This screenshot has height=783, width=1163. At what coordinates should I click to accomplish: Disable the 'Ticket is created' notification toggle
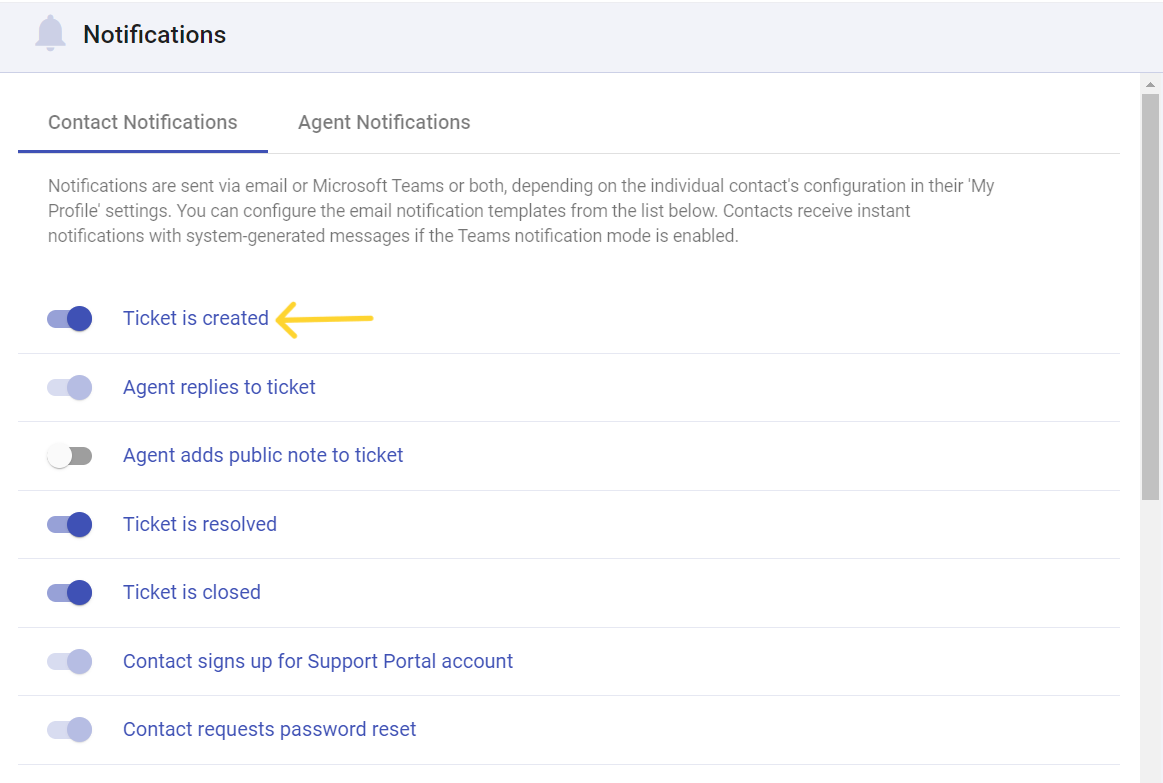[68, 318]
